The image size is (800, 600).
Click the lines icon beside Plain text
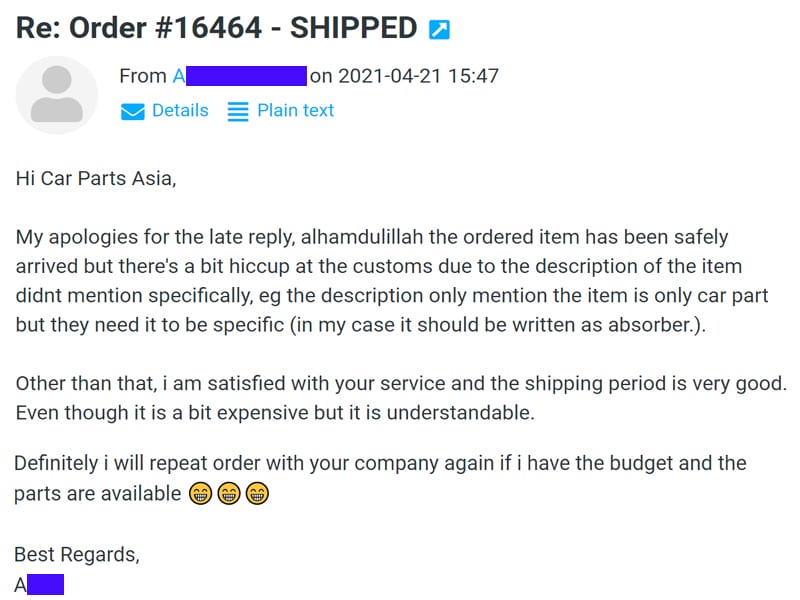(238, 111)
